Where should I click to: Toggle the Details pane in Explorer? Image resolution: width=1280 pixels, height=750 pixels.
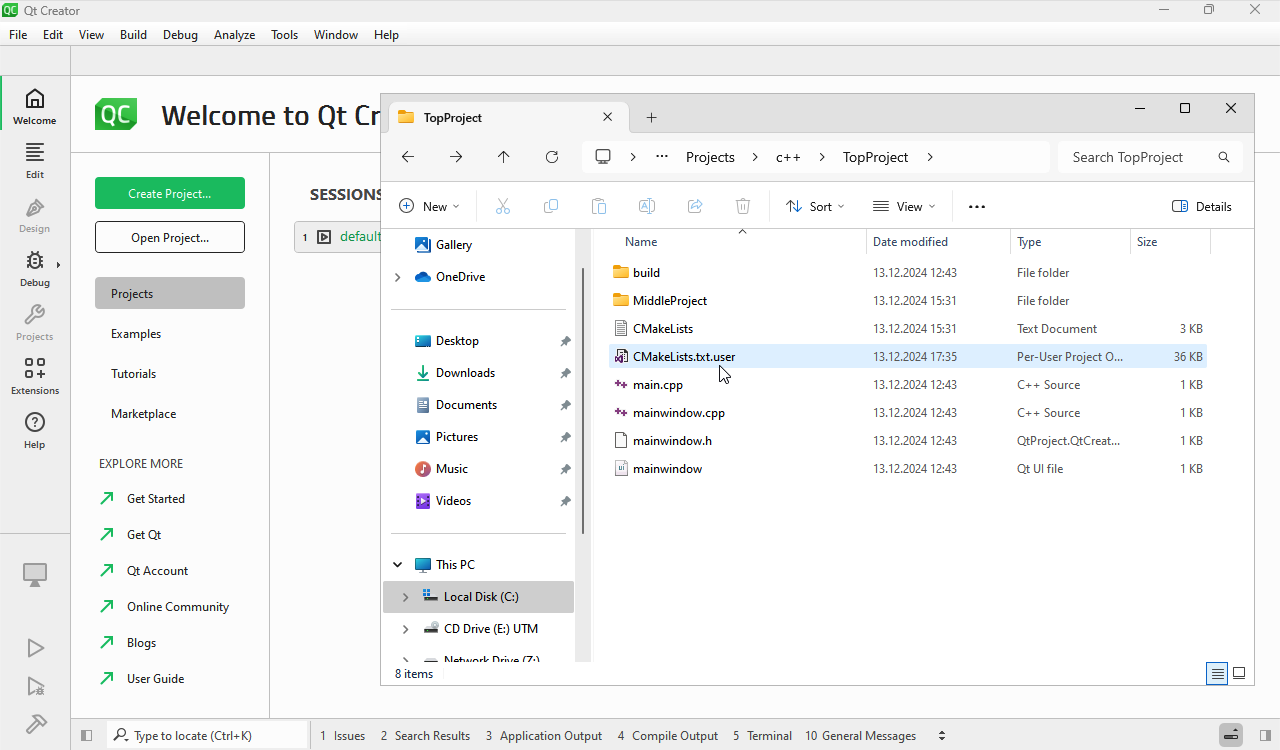pos(1201,207)
